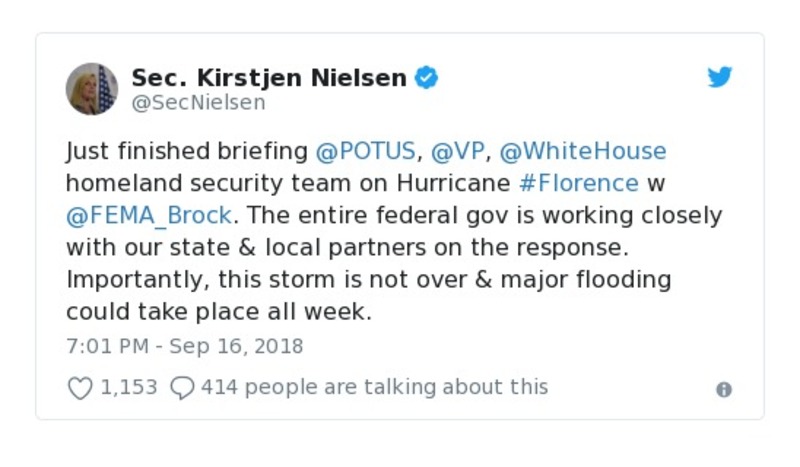Open the tweet info icon

724,390
